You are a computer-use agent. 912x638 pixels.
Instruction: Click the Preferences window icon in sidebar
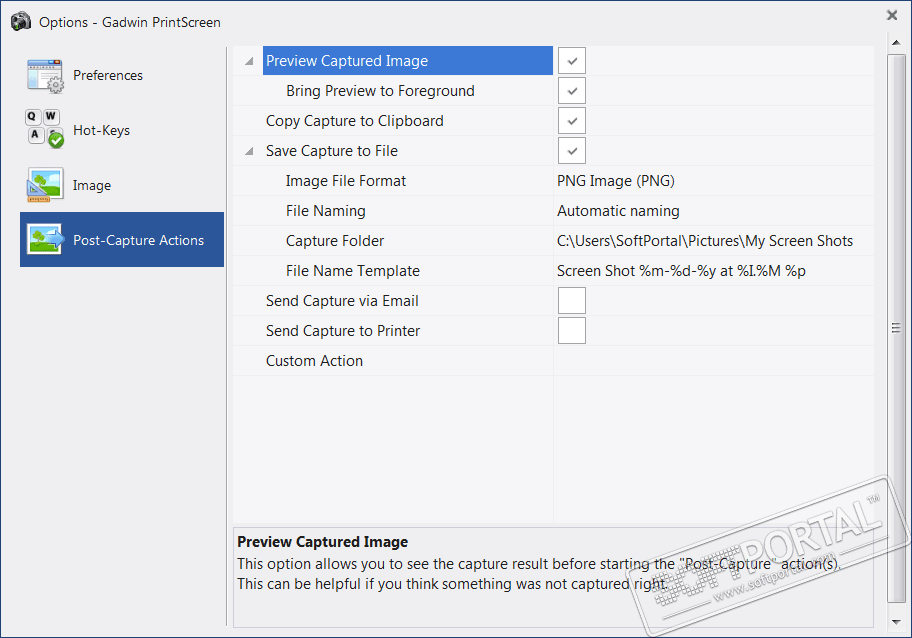coord(45,76)
